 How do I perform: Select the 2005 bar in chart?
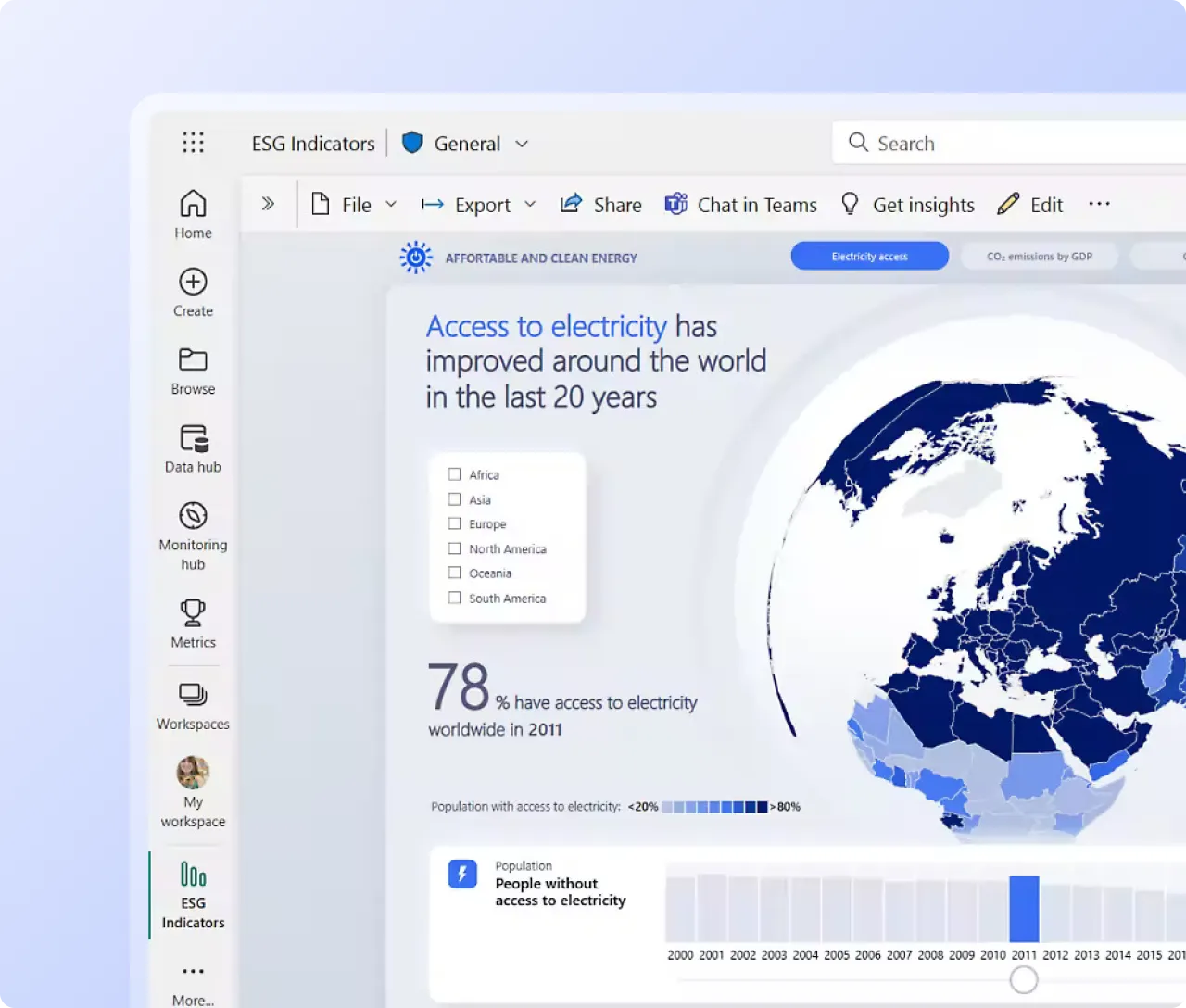(837, 910)
